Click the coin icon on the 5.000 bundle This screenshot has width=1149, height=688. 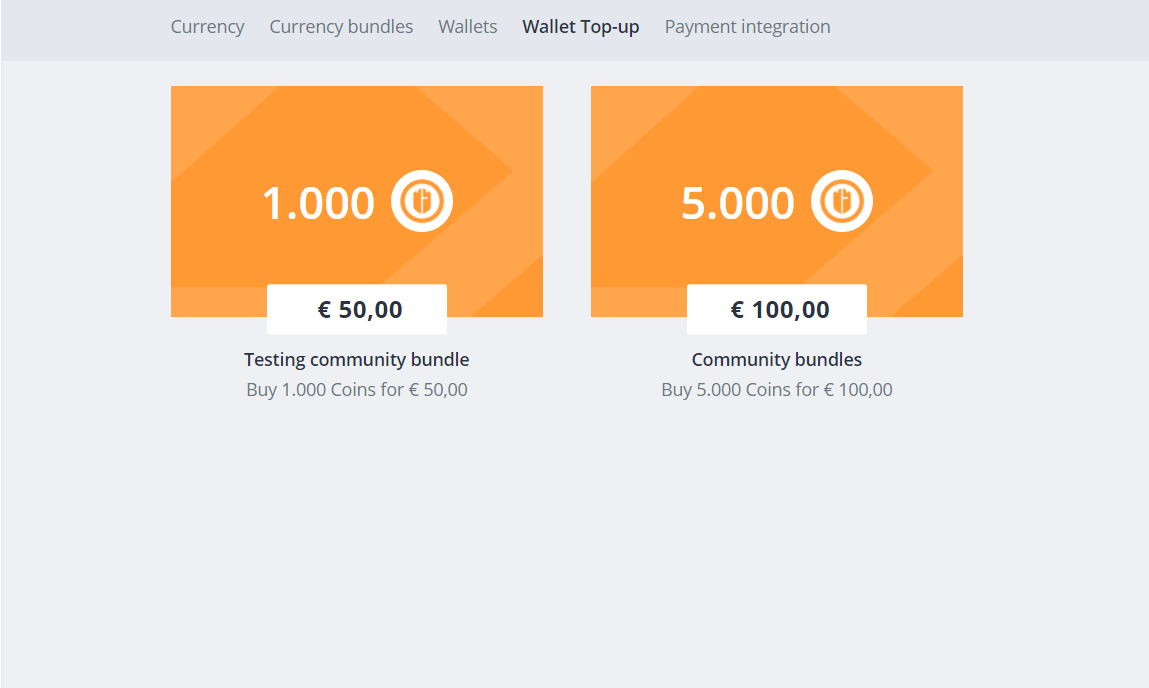tap(841, 201)
